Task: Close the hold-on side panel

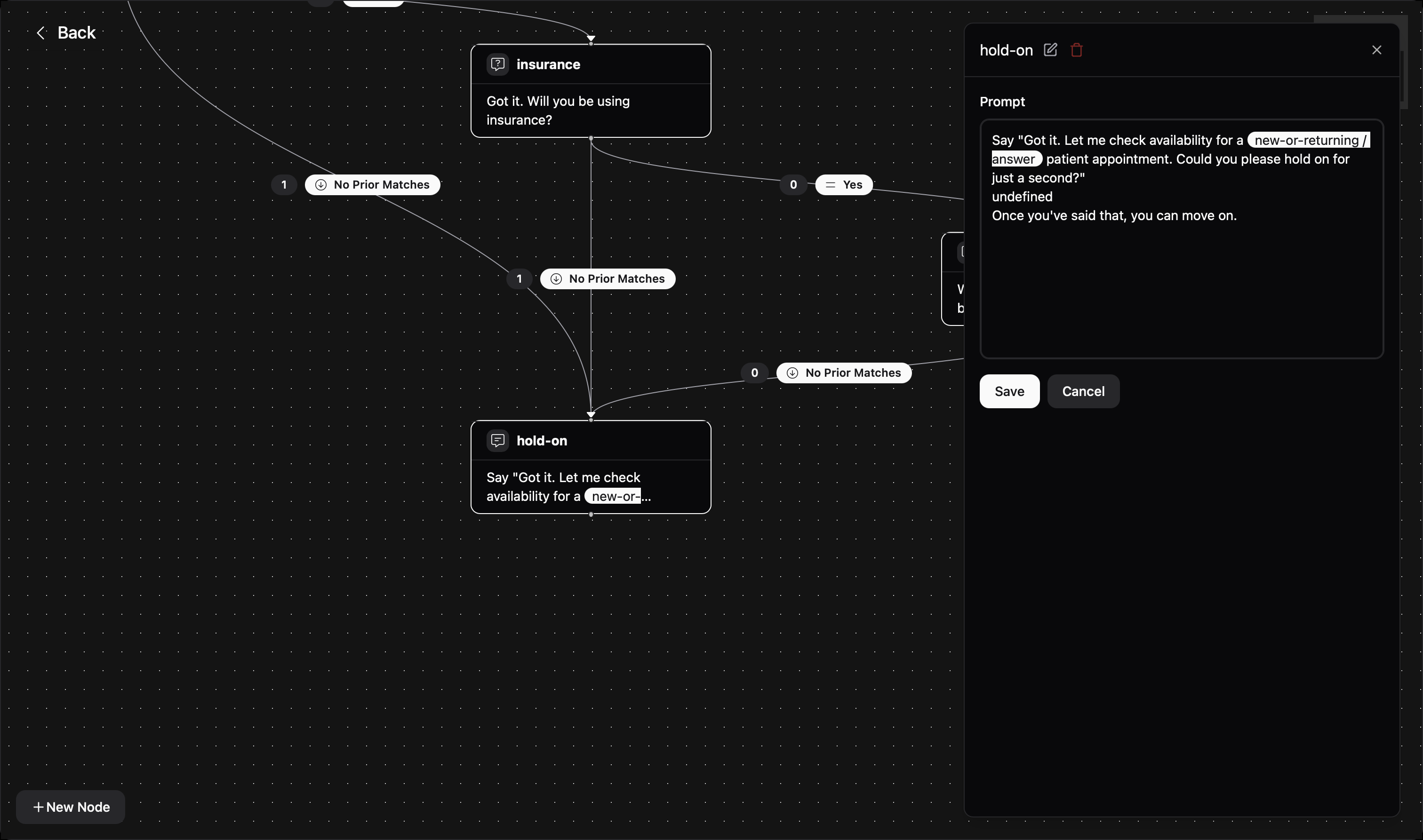Action: click(1376, 50)
